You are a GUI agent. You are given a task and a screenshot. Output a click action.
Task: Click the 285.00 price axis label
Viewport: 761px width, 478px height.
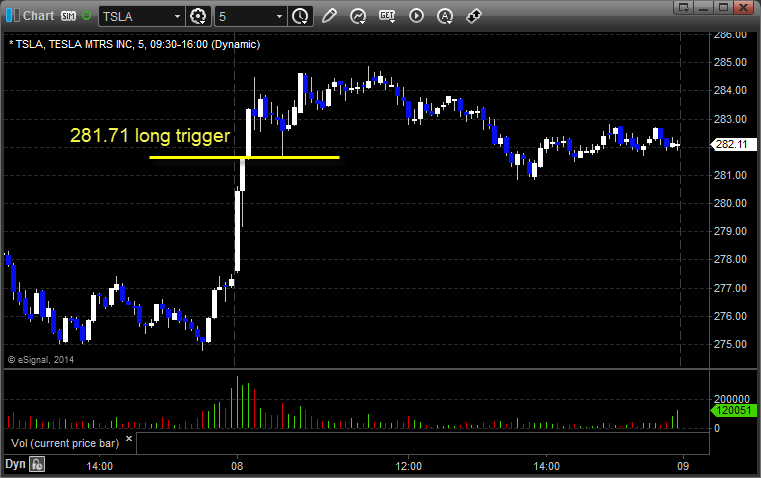730,62
